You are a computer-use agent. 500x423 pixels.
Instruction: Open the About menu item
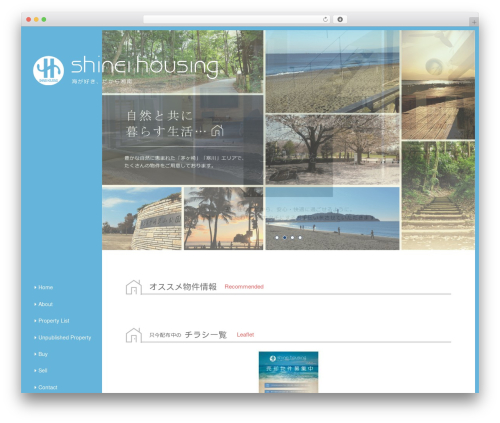click(x=45, y=304)
